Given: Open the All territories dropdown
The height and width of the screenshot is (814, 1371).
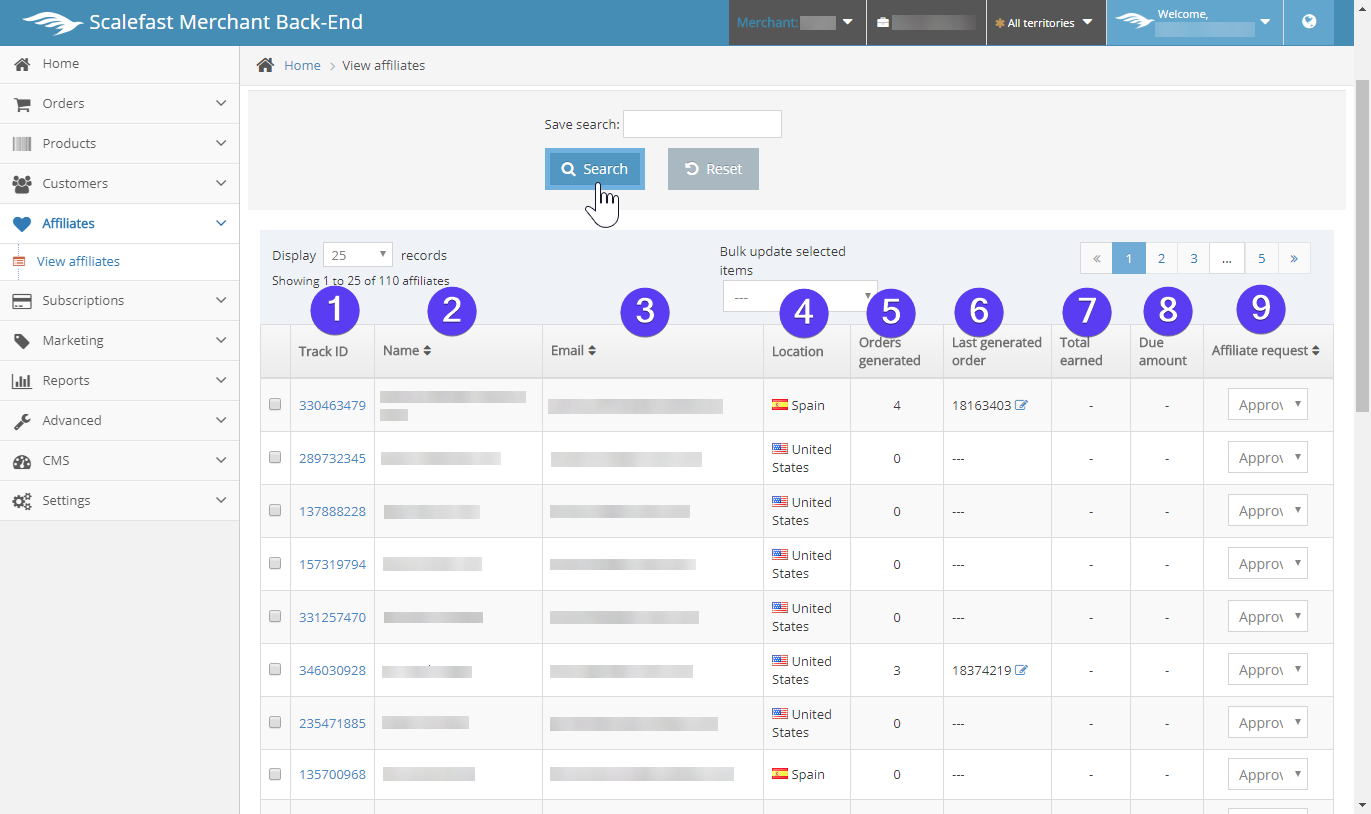Looking at the screenshot, I should [x=1045, y=23].
